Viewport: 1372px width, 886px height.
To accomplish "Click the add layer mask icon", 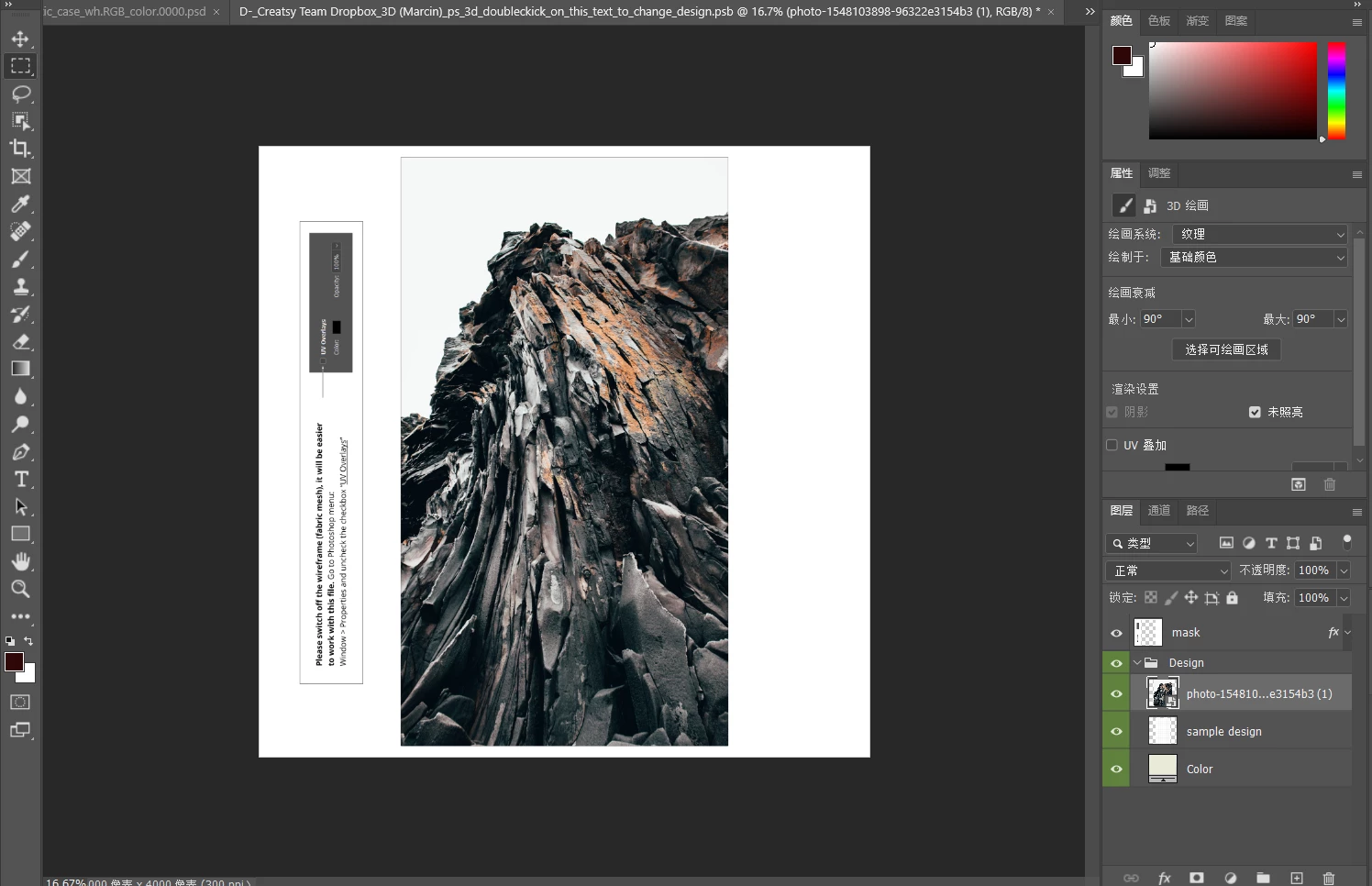I will pyautogui.click(x=1197, y=878).
